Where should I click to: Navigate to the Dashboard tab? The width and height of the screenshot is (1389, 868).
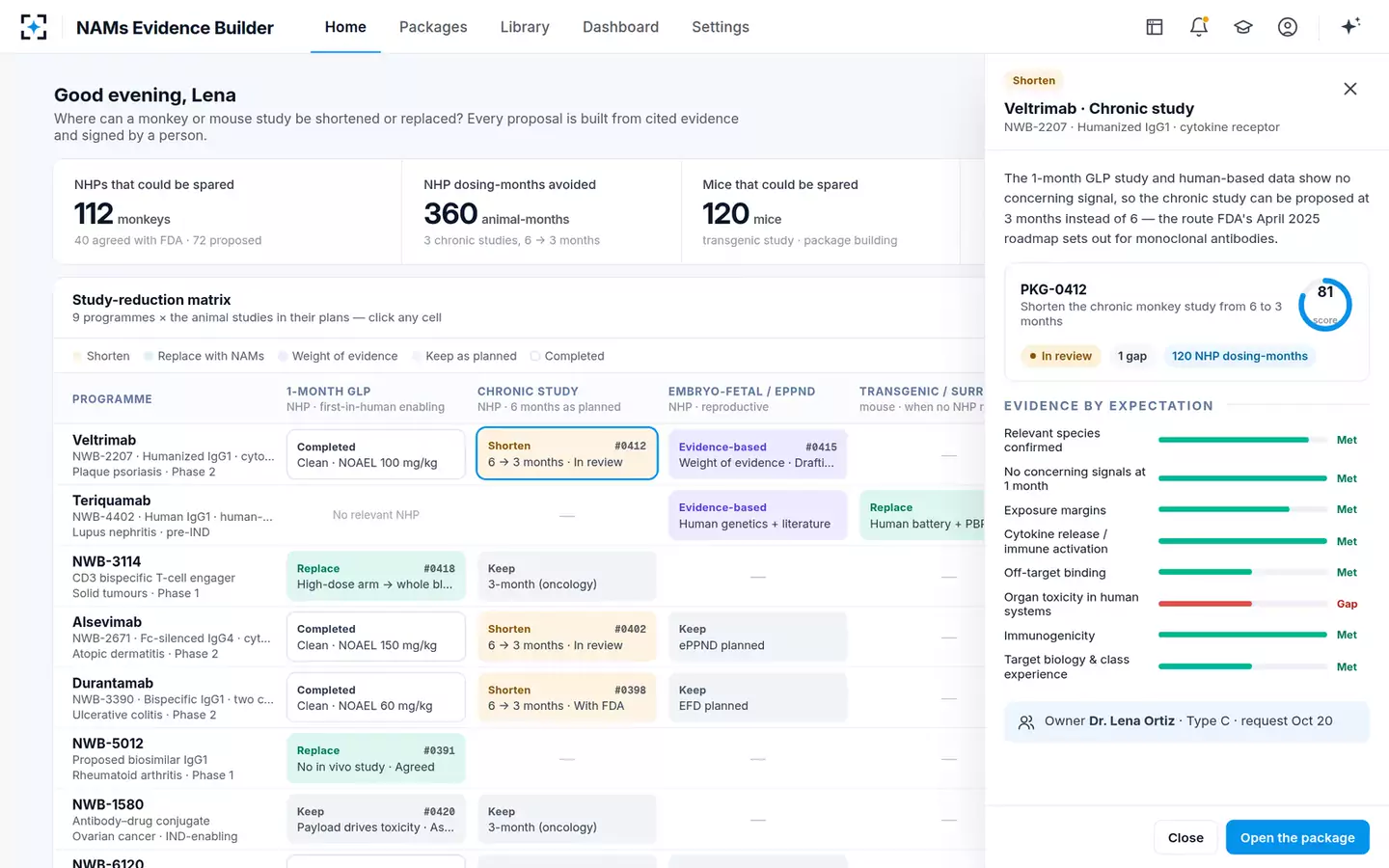[x=620, y=27]
